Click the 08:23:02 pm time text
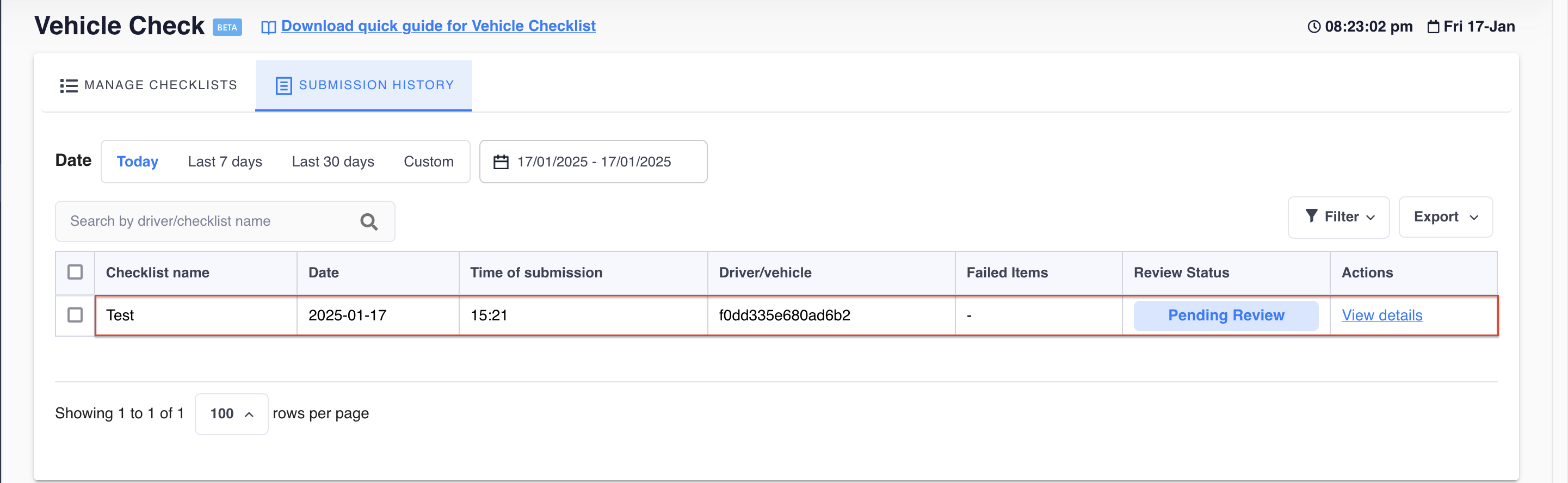The image size is (1568, 483). click(x=1368, y=27)
